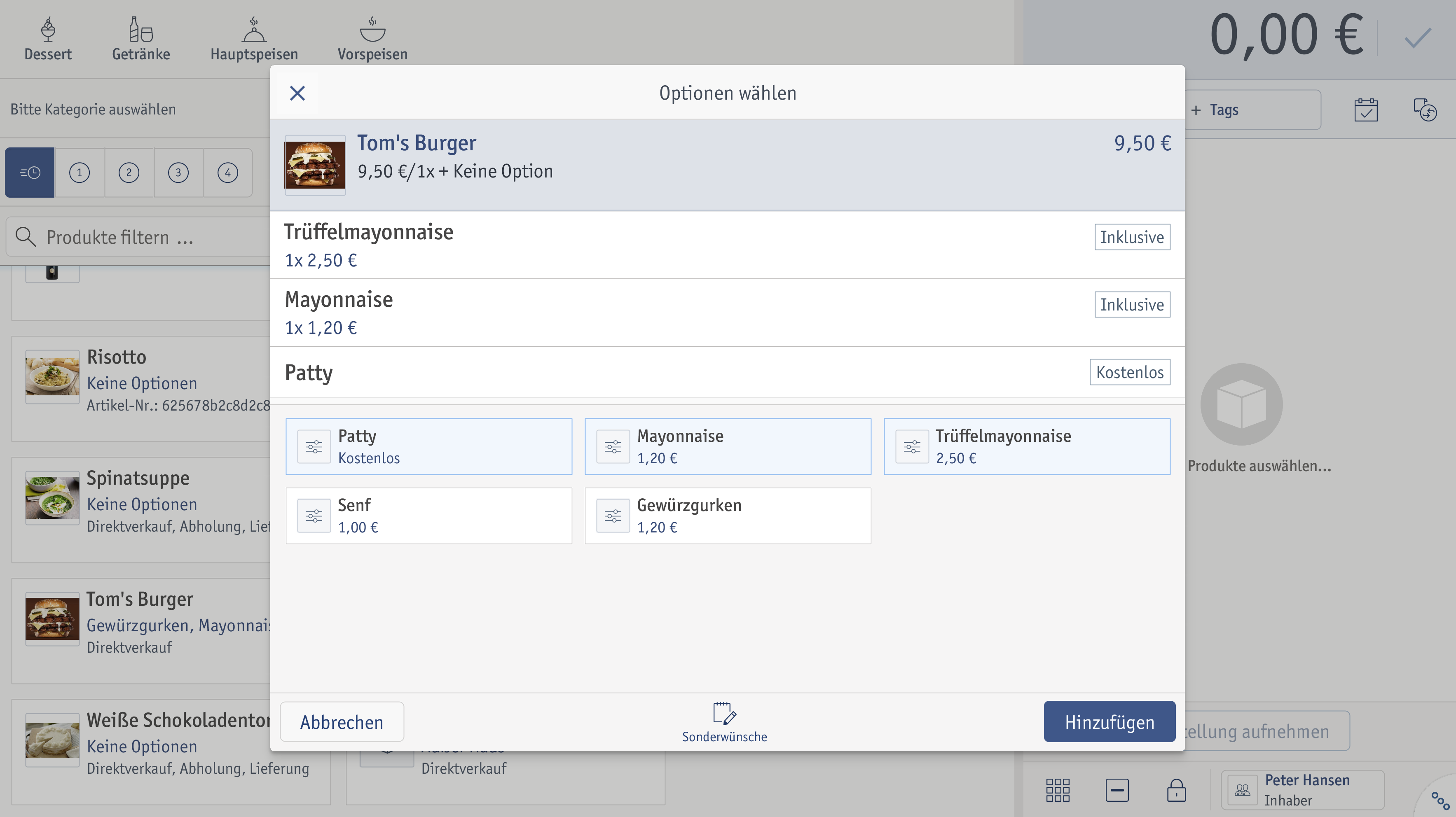The height and width of the screenshot is (817, 1456).
Task: Open Patty option settings slider icon
Action: click(x=314, y=447)
